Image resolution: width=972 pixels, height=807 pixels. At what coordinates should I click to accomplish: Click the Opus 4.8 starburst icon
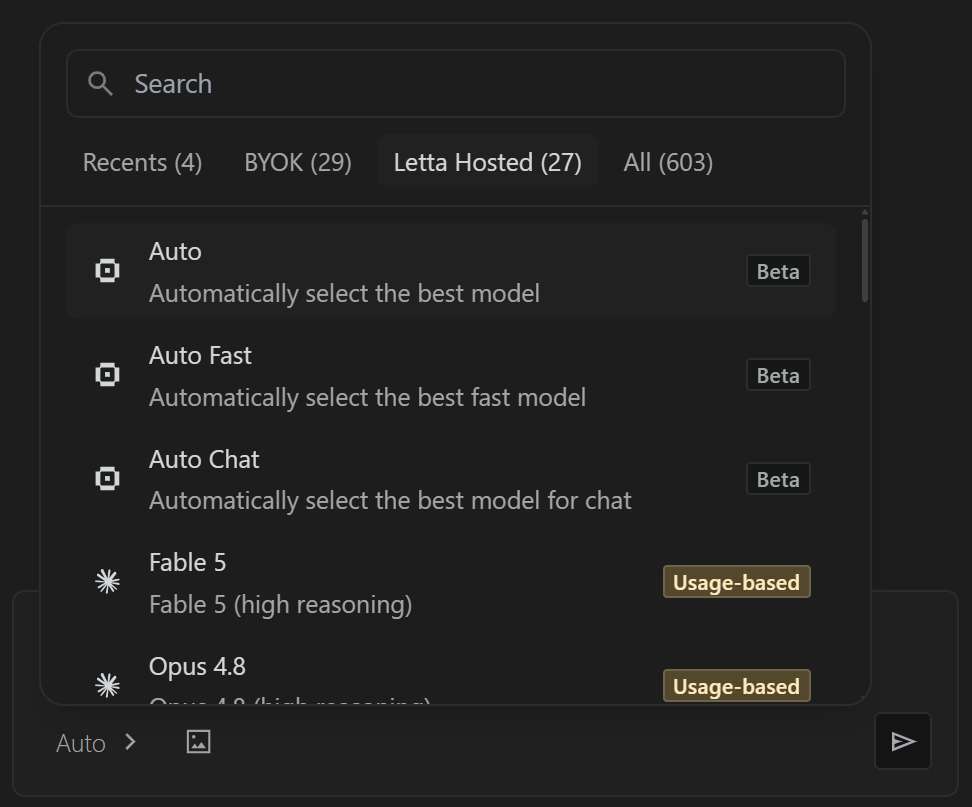[x=107, y=686]
